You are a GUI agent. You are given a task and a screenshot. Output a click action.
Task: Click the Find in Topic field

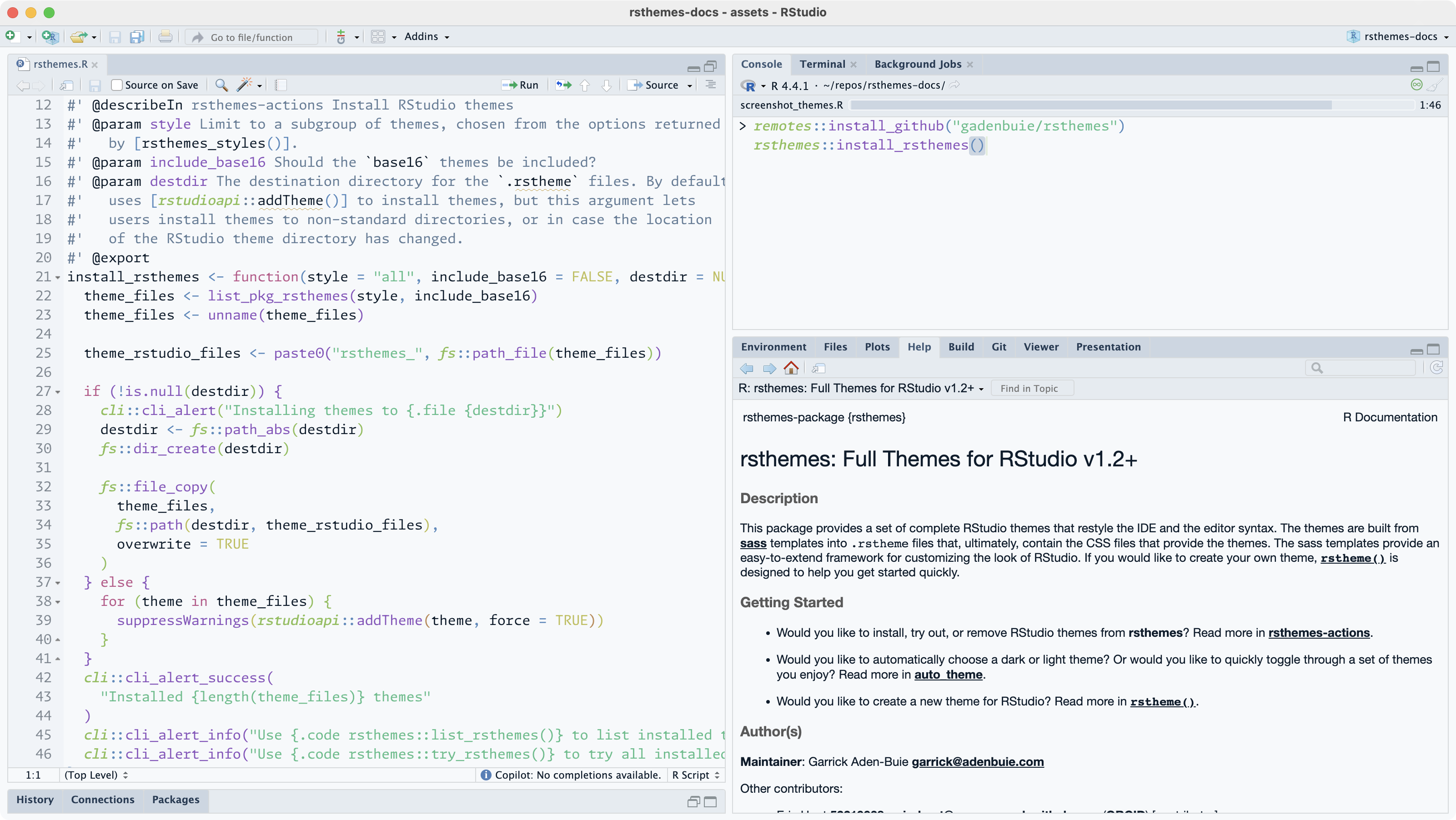coord(1032,389)
